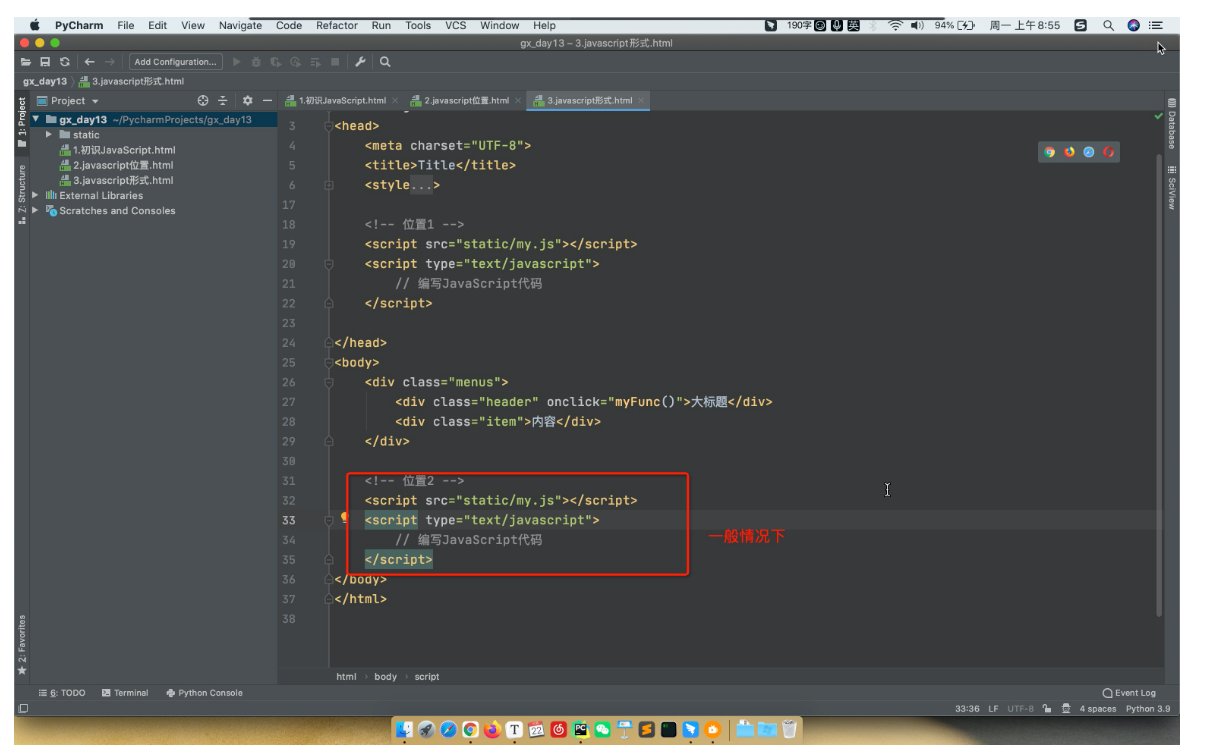Click the Open folder toolbar icon
The height and width of the screenshot is (747, 1218).
(26, 62)
